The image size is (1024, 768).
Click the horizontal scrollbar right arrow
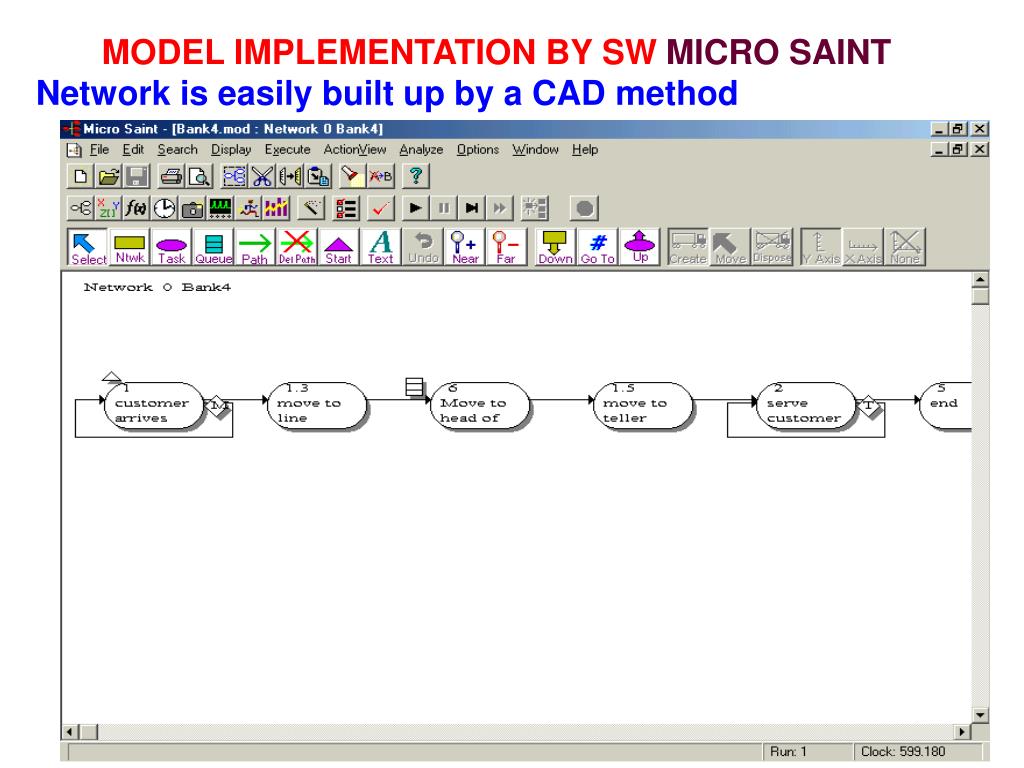tap(961, 731)
